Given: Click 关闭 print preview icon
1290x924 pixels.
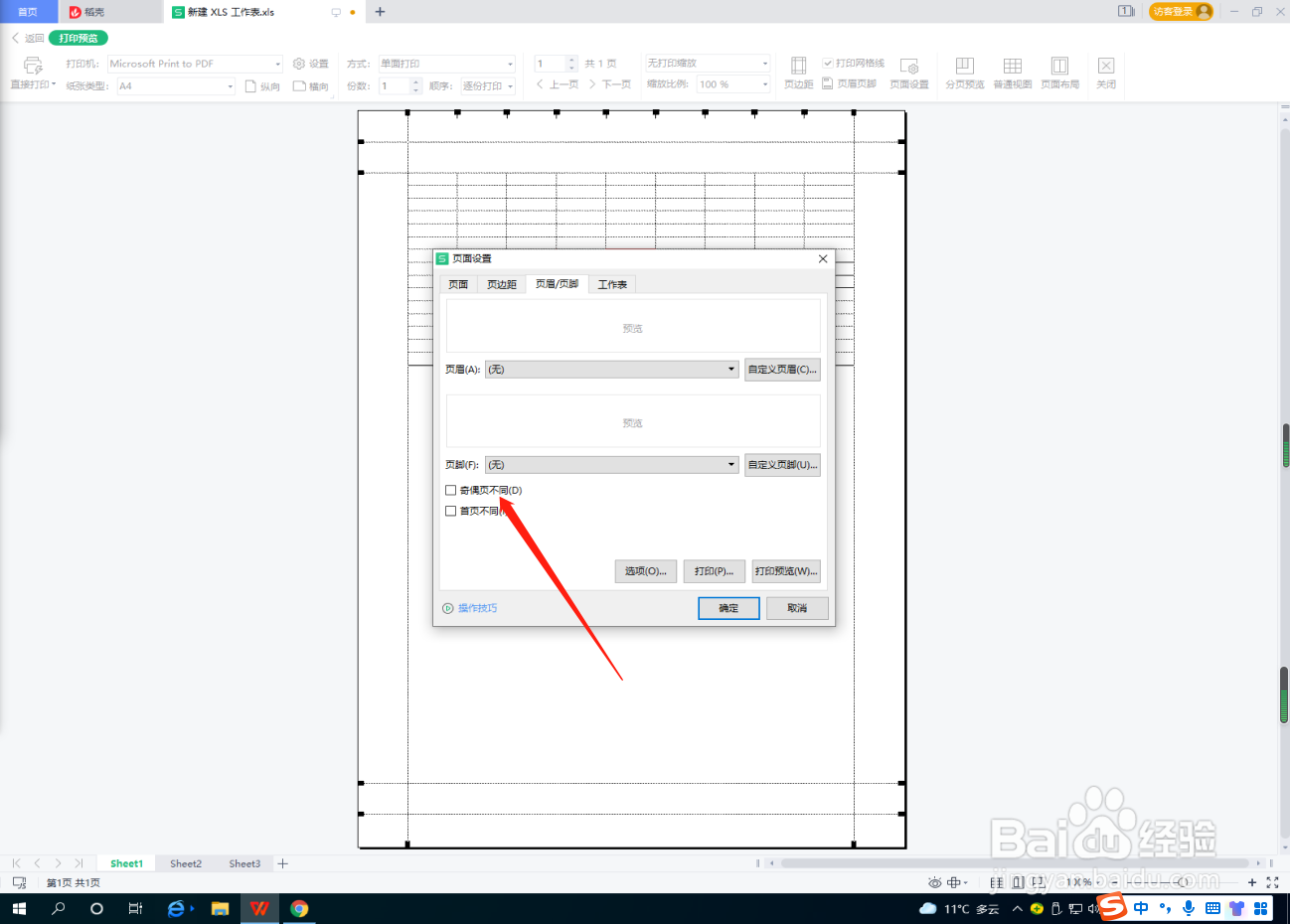Looking at the screenshot, I should click(x=1106, y=73).
